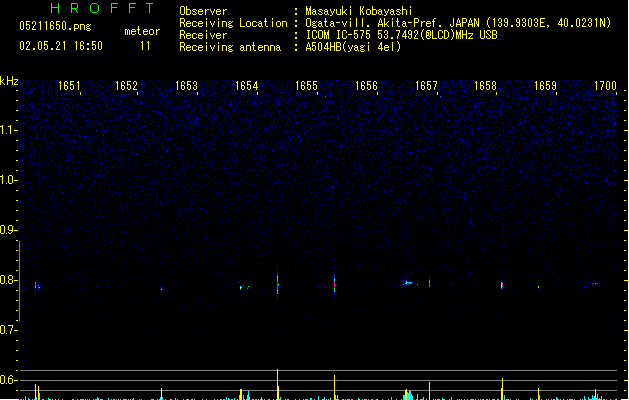
Task: Click the meteor echo after 1655
Action: (335, 284)
